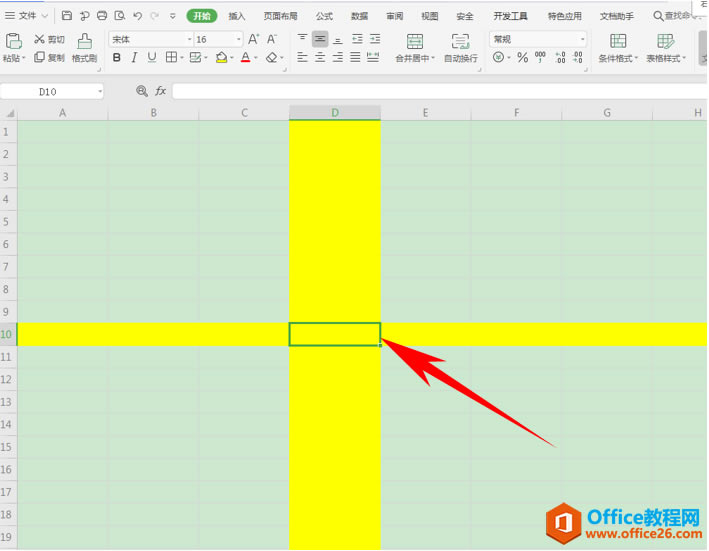Undo the last action
709x551 pixels.
[x=137, y=16]
